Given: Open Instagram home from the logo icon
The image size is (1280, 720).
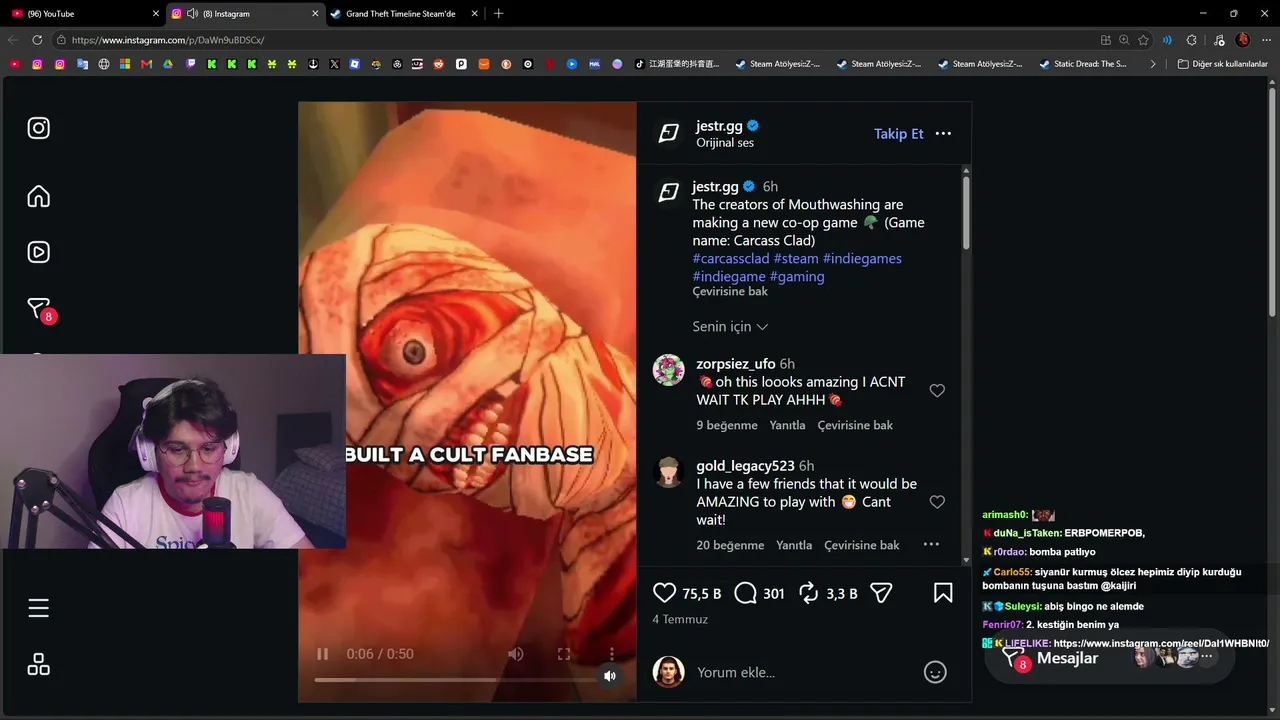Looking at the screenshot, I should 38,128.
